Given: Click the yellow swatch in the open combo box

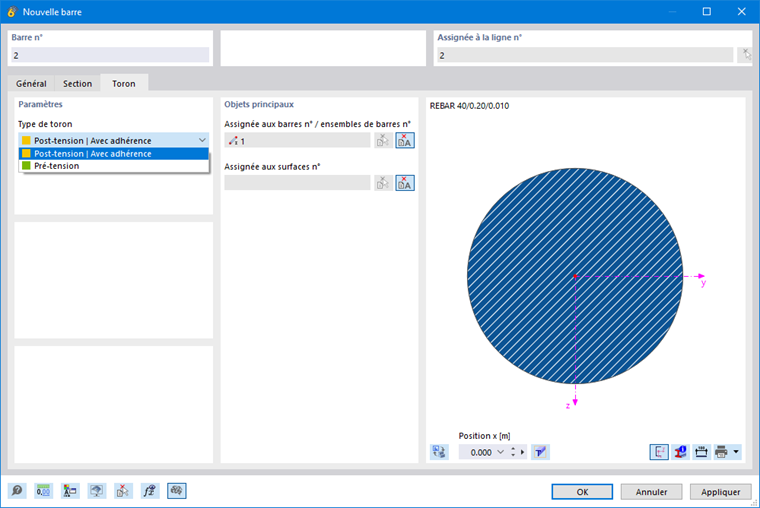Looking at the screenshot, I should 26,141.
